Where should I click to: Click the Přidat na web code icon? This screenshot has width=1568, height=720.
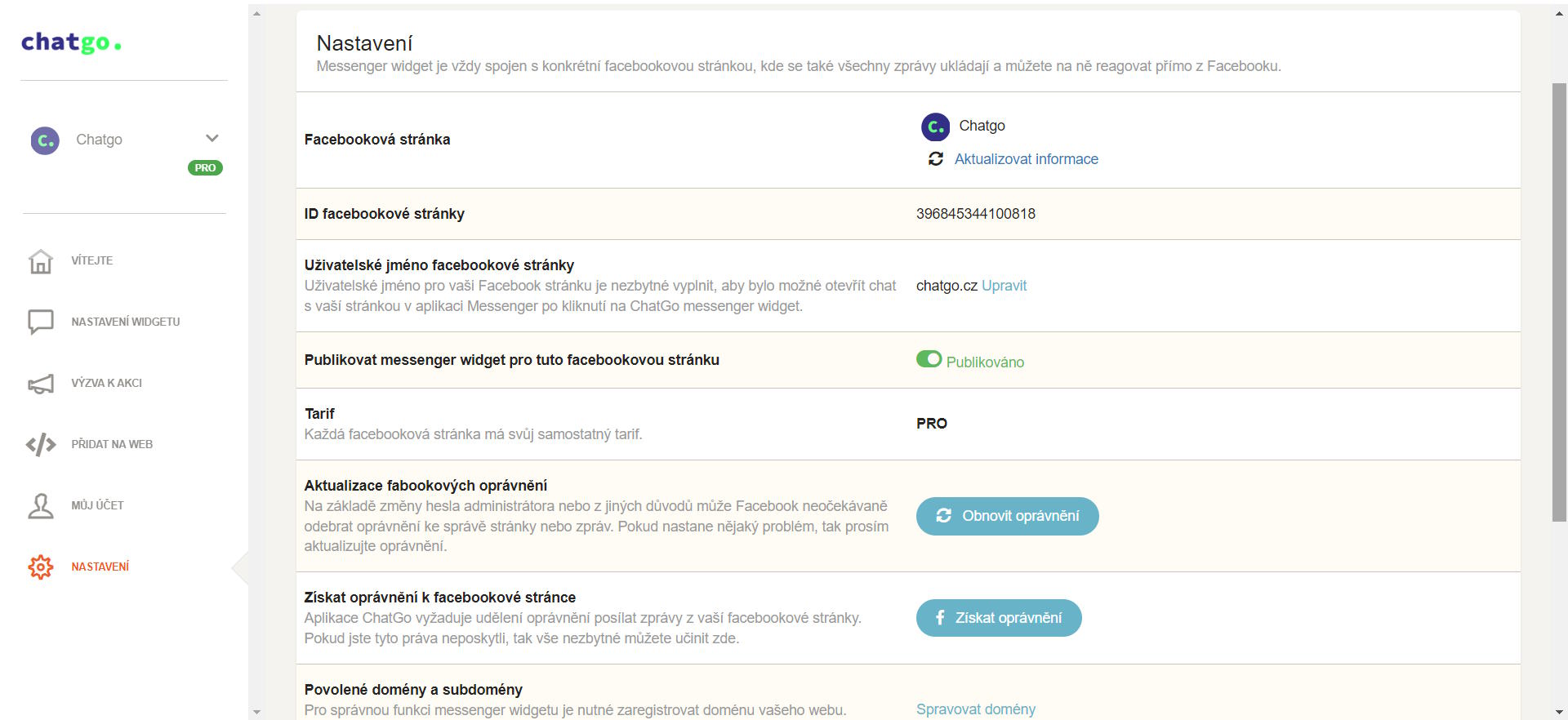(x=41, y=444)
